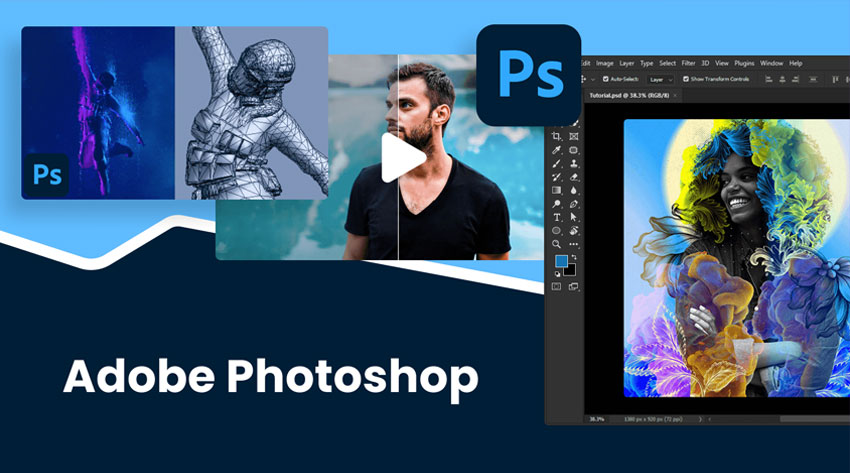
Task: Select the History Brush tool
Action: click(556, 177)
